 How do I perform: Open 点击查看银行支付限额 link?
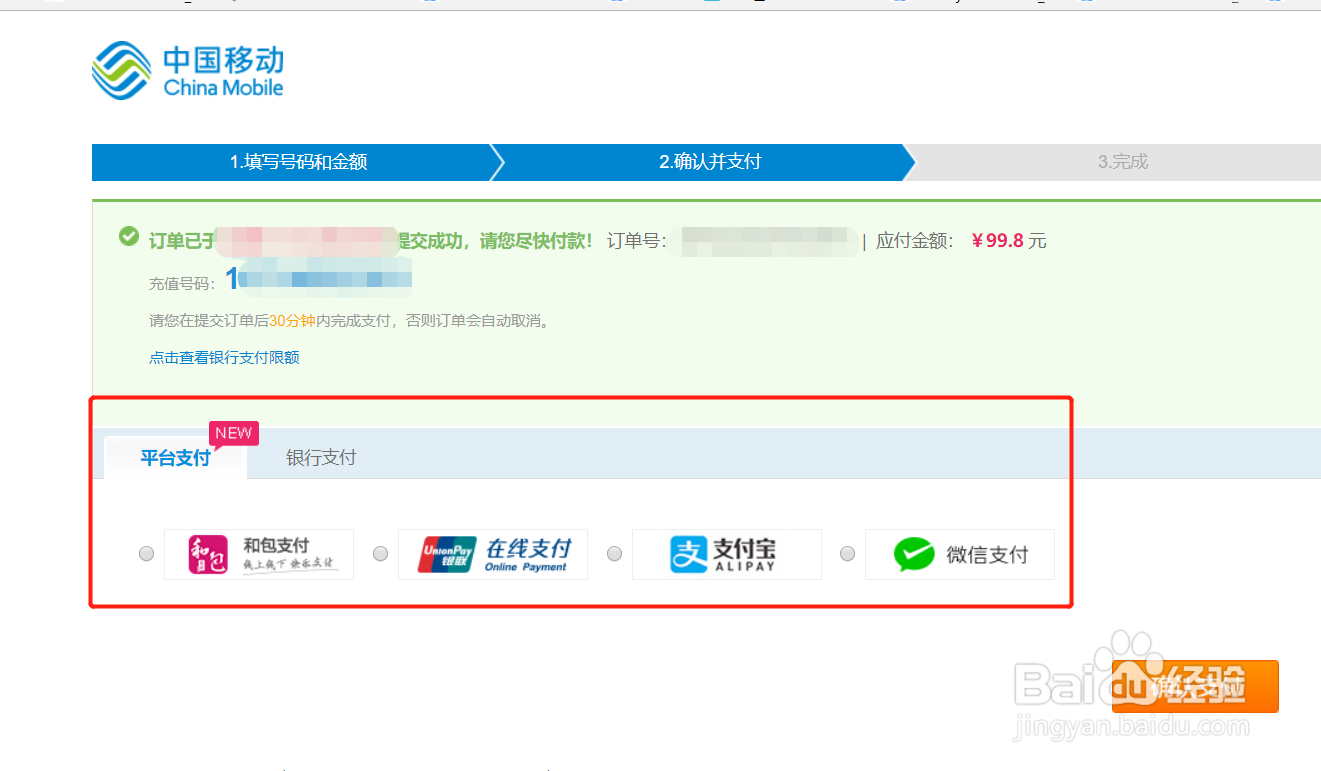point(224,357)
